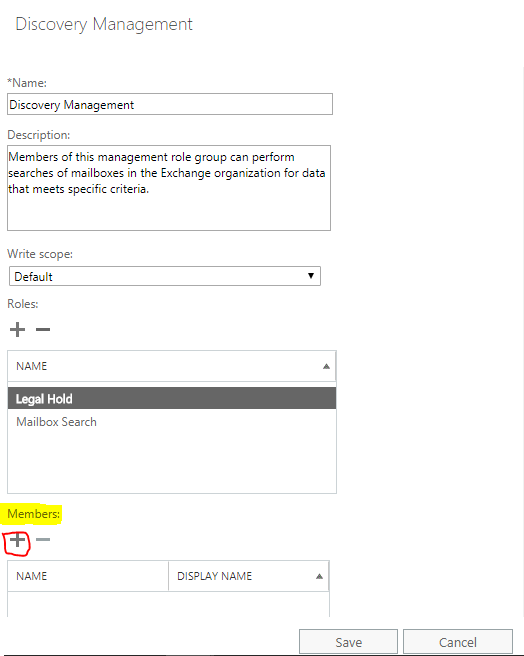Click the empty Members list area
This screenshot has width=524, height=656.
[168, 604]
